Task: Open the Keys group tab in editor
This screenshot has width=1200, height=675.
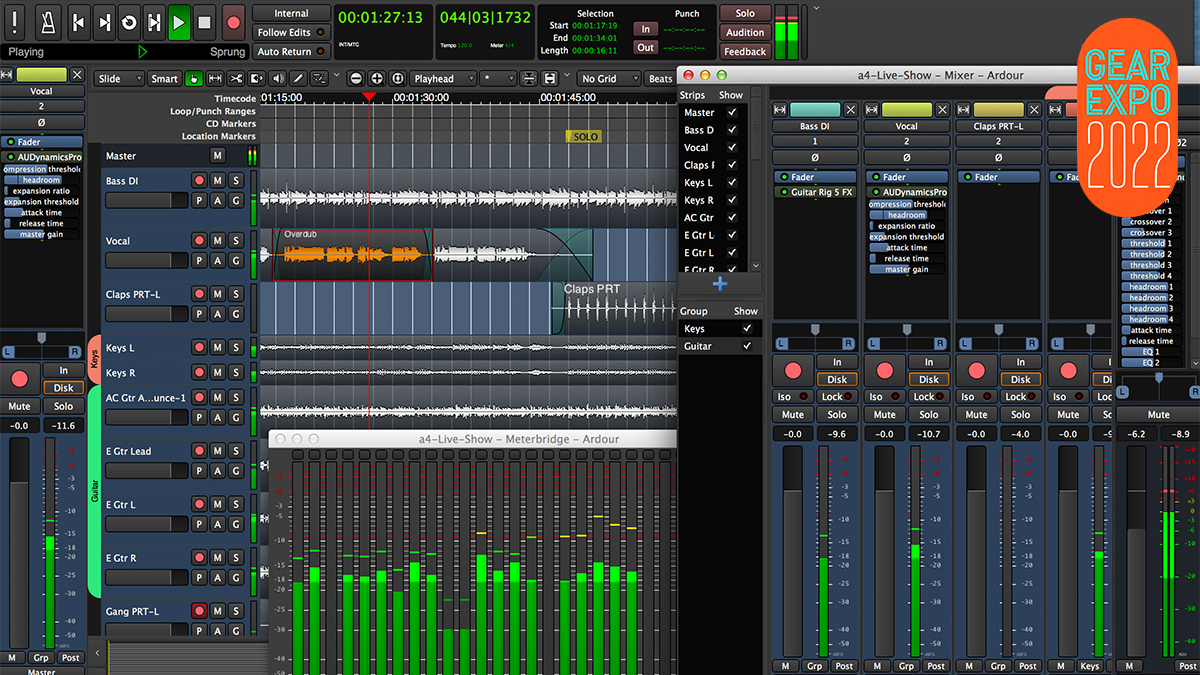Action: click(x=94, y=357)
